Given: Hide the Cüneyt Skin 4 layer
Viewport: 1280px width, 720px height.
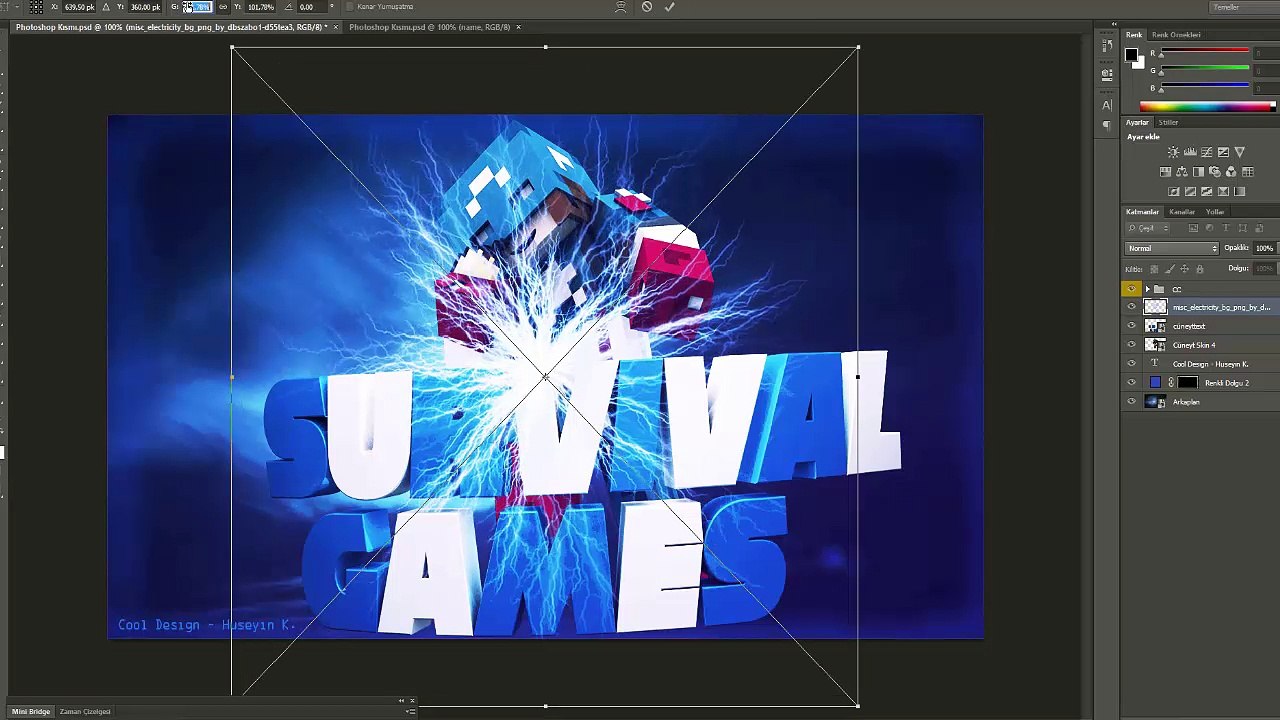Looking at the screenshot, I should click(1132, 345).
